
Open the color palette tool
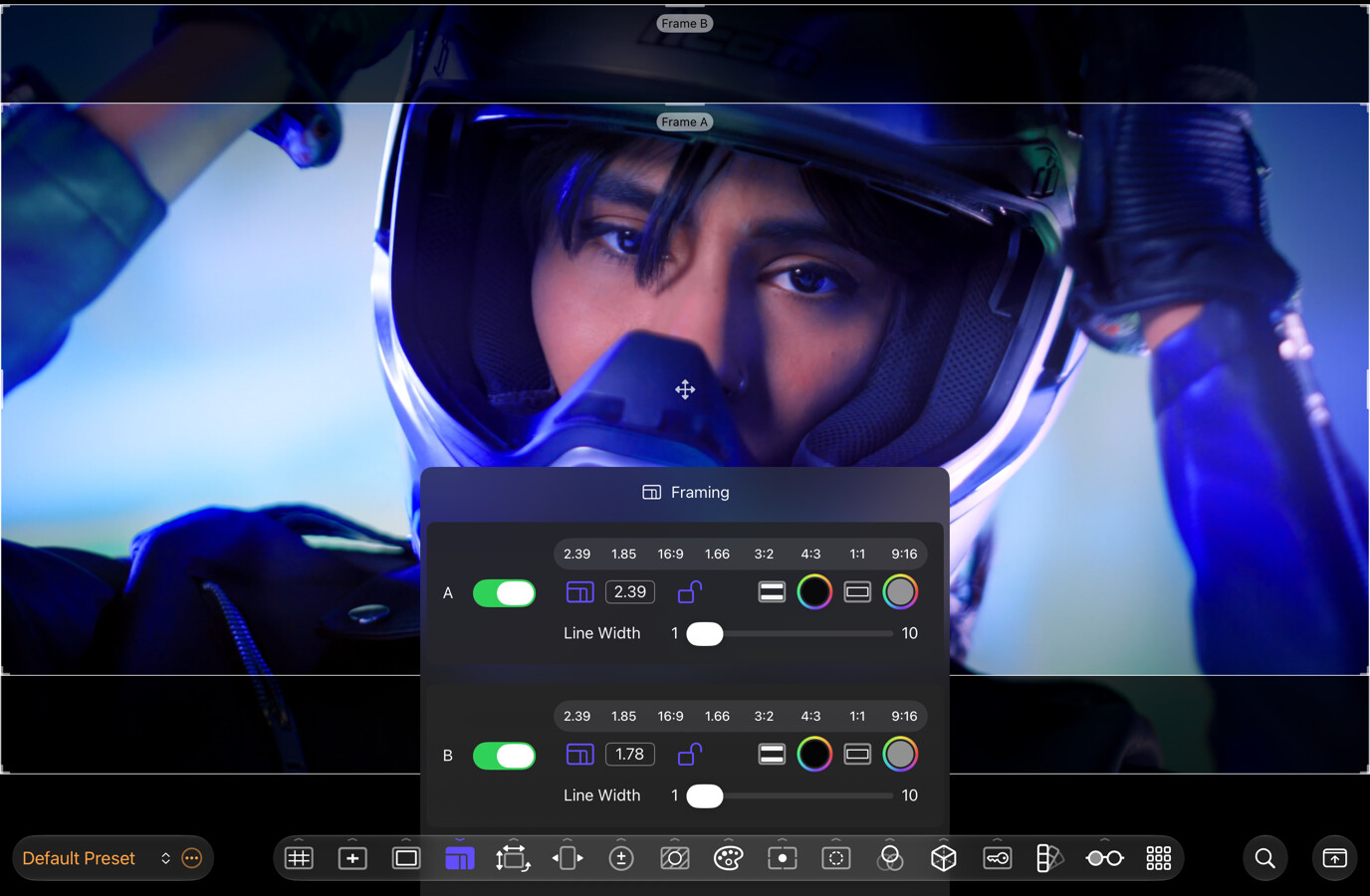click(x=729, y=858)
